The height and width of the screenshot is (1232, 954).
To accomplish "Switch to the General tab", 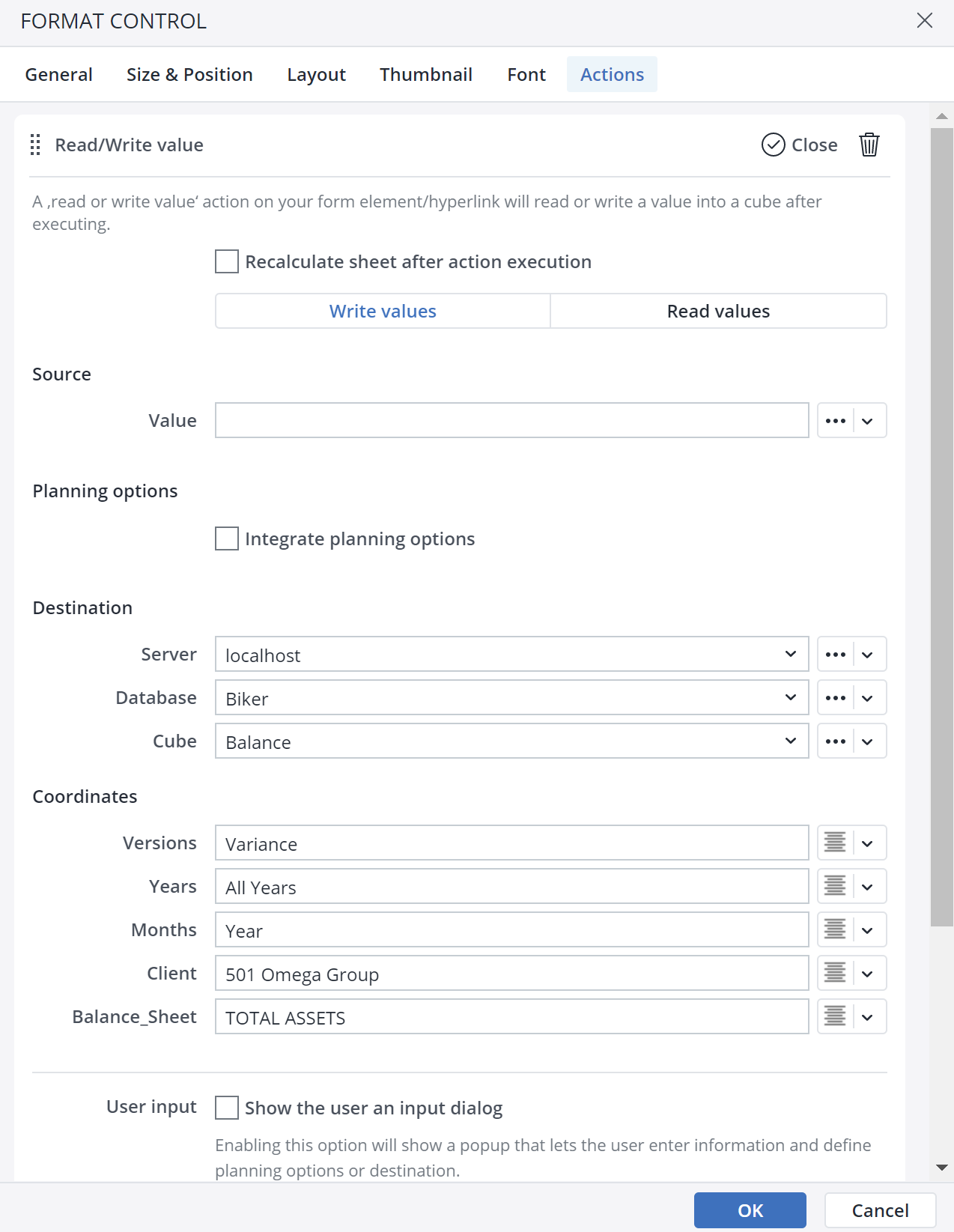I will tap(58, 74).
